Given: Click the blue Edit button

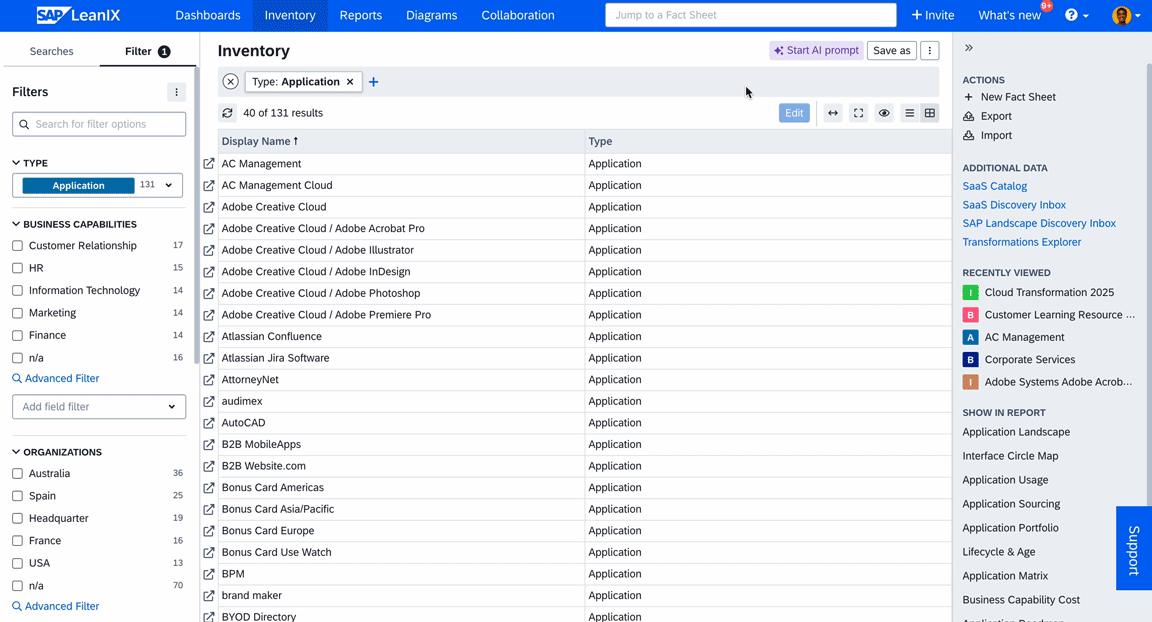Looking at the screenshot, I should 794,113.
